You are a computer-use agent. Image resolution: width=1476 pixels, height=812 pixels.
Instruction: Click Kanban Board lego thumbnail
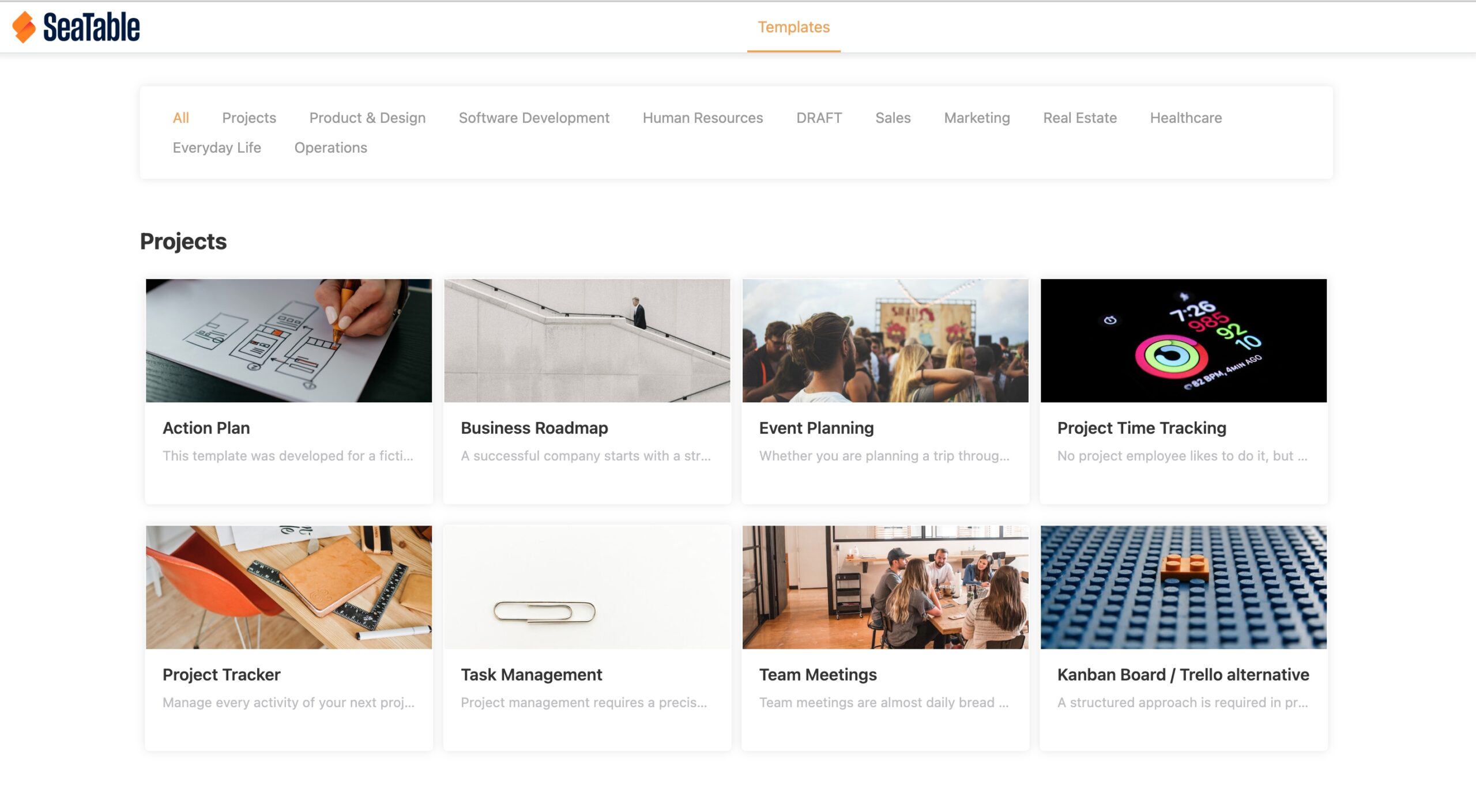[x=1183, y=587]
